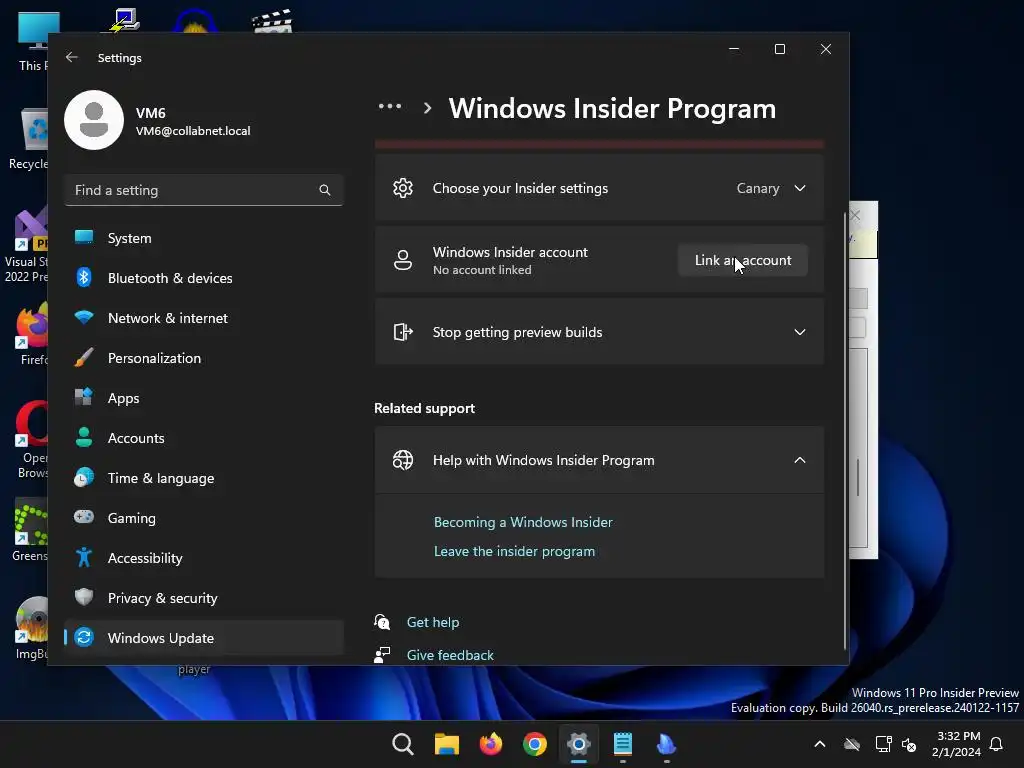Click the Stop getting preview builds exit icon
Image resolution: width=1024 pixels, height=768 pixels.
[403, 332]
